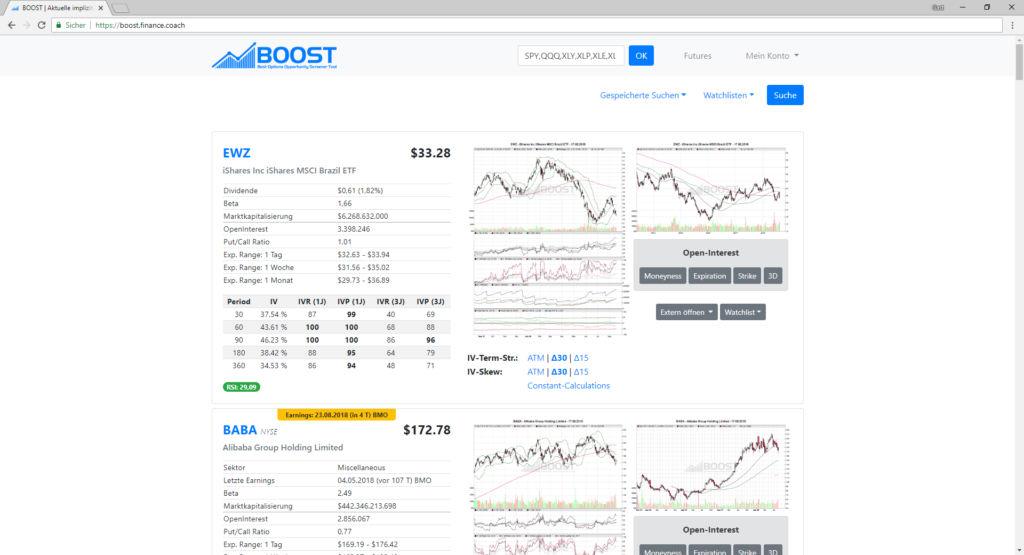Click the IVR (1J) column header
This screenshot has width=1024, height=555.
pyautogui.click(x=312, y=302)
